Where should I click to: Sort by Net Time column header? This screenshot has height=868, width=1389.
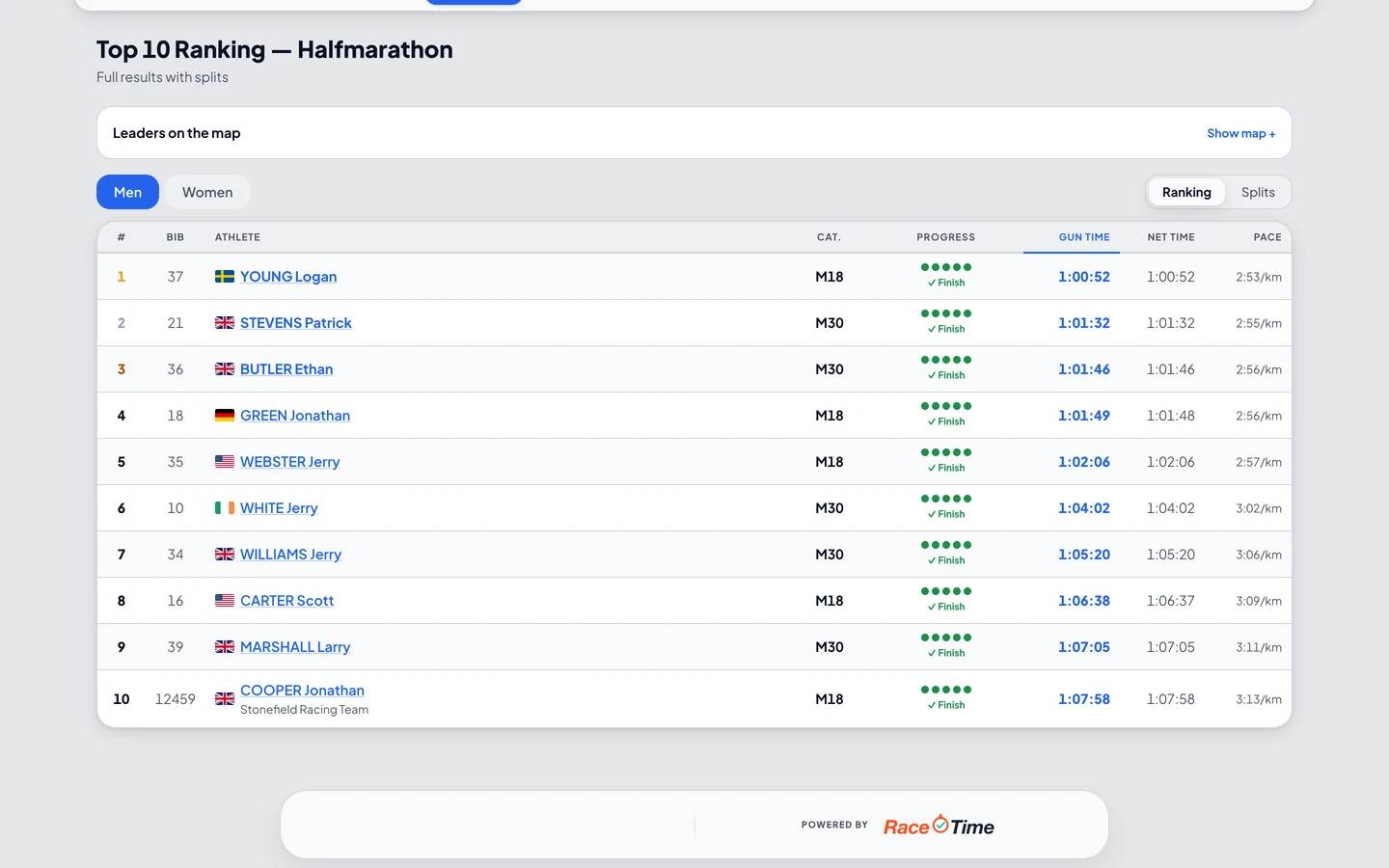point(1171,237)
